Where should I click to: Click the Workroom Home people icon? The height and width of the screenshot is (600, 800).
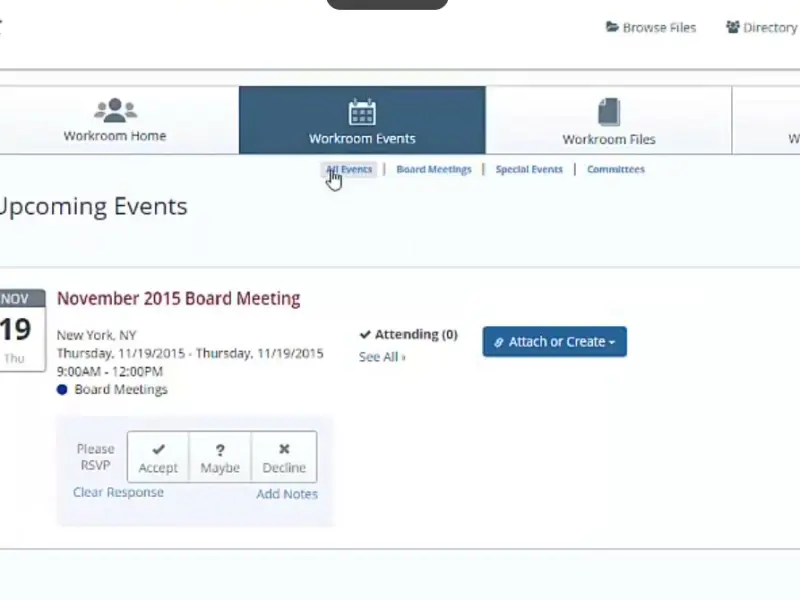(115, 110)
